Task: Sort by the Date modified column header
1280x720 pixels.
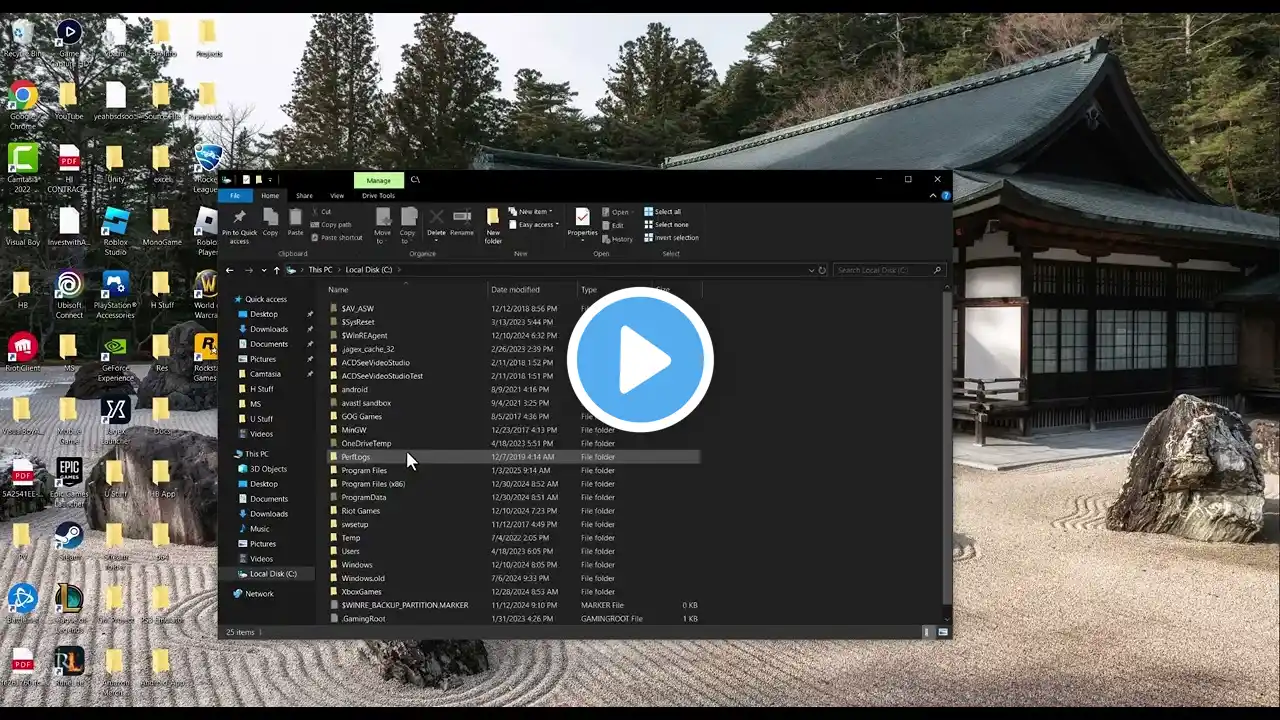Action: pos(515,290)
